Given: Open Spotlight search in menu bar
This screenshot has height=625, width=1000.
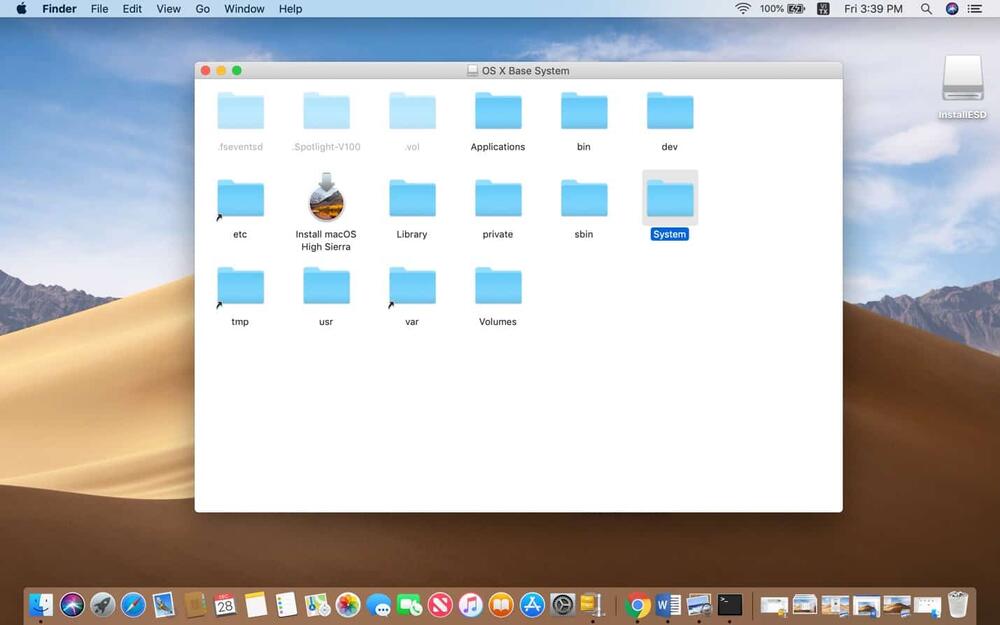Looking at the screenshot, I should (x=926, y=9).
